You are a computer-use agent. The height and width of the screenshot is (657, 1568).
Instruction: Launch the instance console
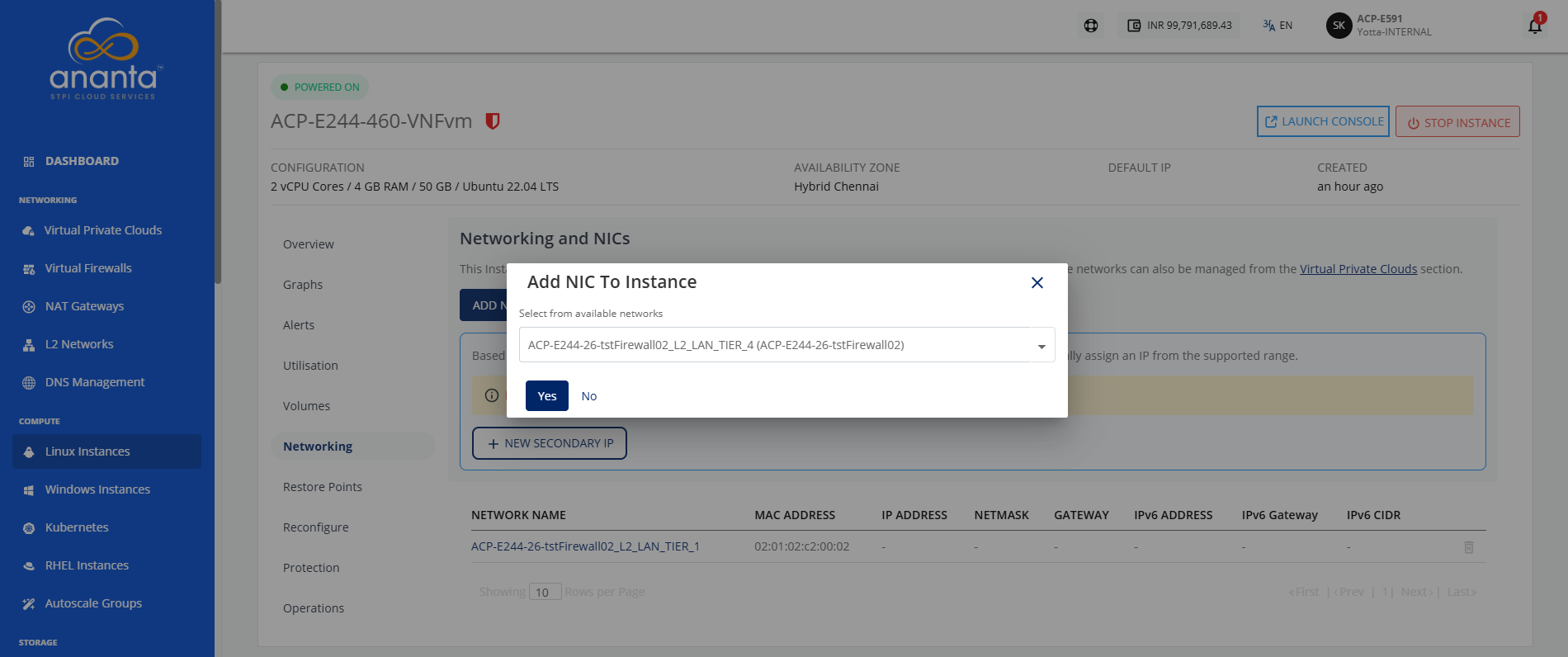tap(1323, 121)
